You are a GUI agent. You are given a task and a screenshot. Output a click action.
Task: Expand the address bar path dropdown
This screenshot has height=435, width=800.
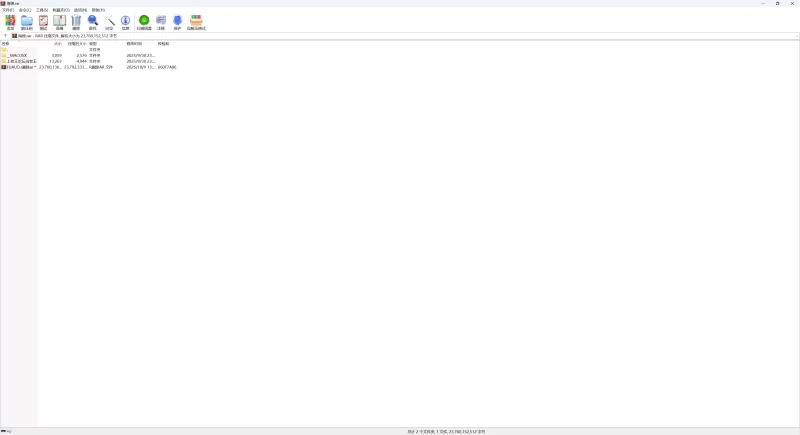tap(795, 35)
